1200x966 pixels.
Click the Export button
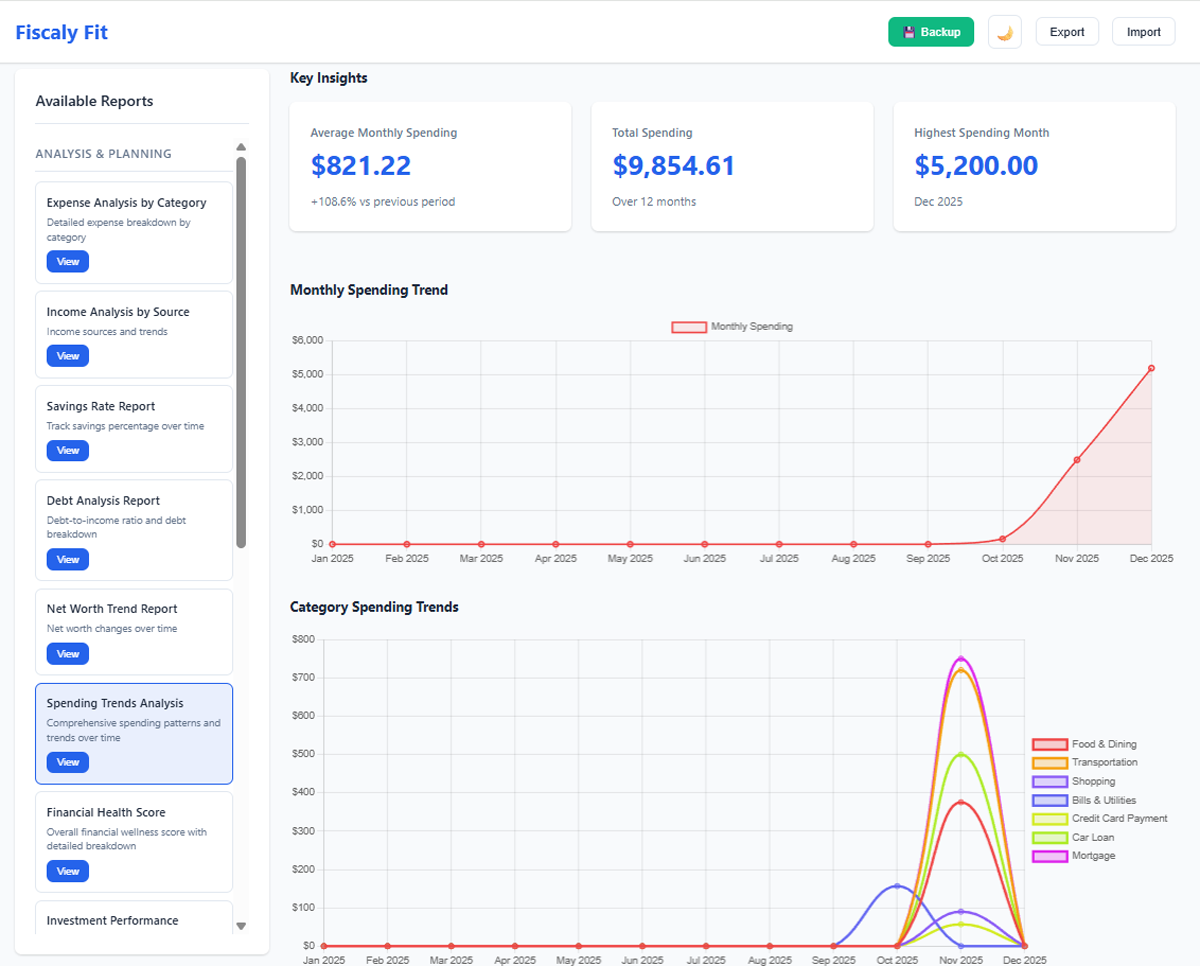coord(1067,31)
